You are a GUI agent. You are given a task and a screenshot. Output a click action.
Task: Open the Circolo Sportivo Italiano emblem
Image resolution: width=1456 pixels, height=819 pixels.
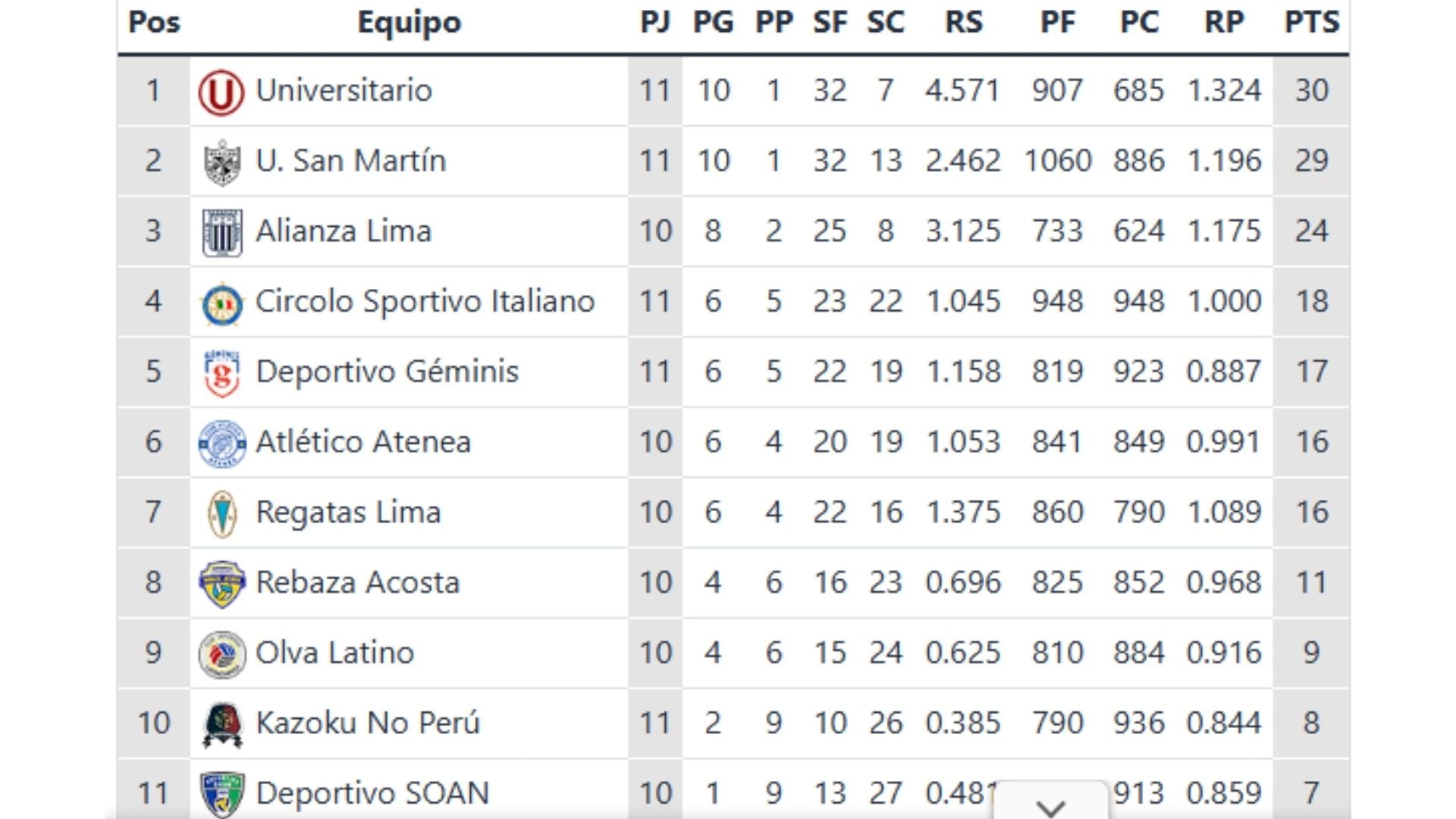[x=221, y=300]
